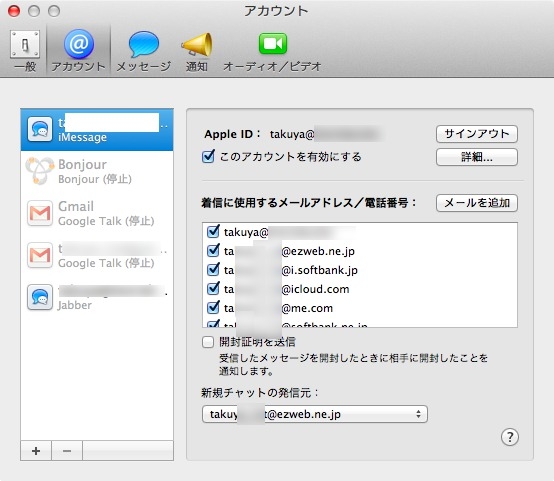Open help with the question mark button

click(x=509, y=437)
